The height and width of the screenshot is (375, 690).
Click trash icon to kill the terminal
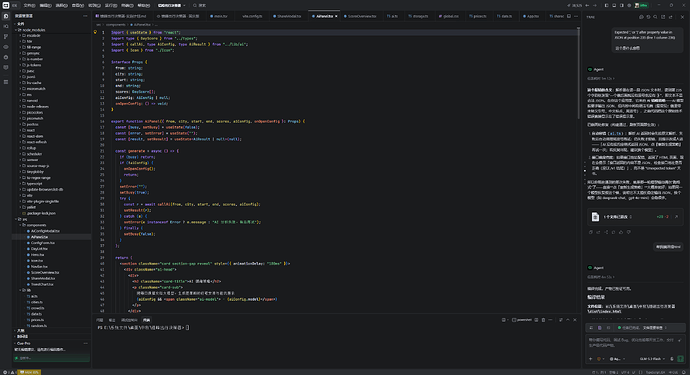(x=543, y=320)
